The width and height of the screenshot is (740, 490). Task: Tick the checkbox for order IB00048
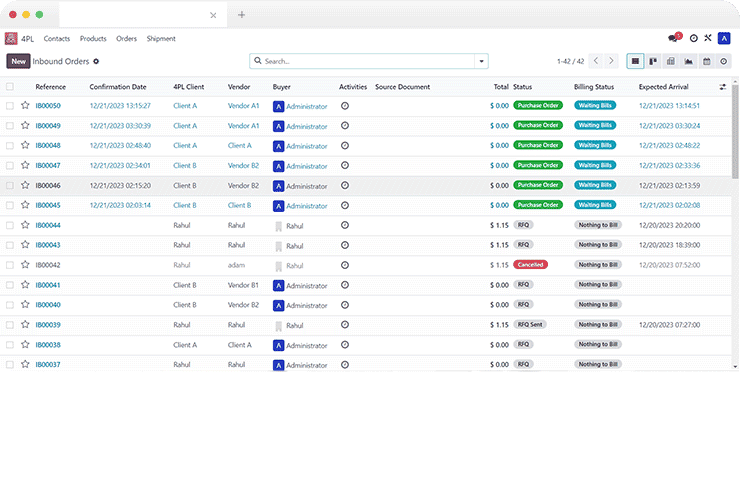[x=10, y=146]
